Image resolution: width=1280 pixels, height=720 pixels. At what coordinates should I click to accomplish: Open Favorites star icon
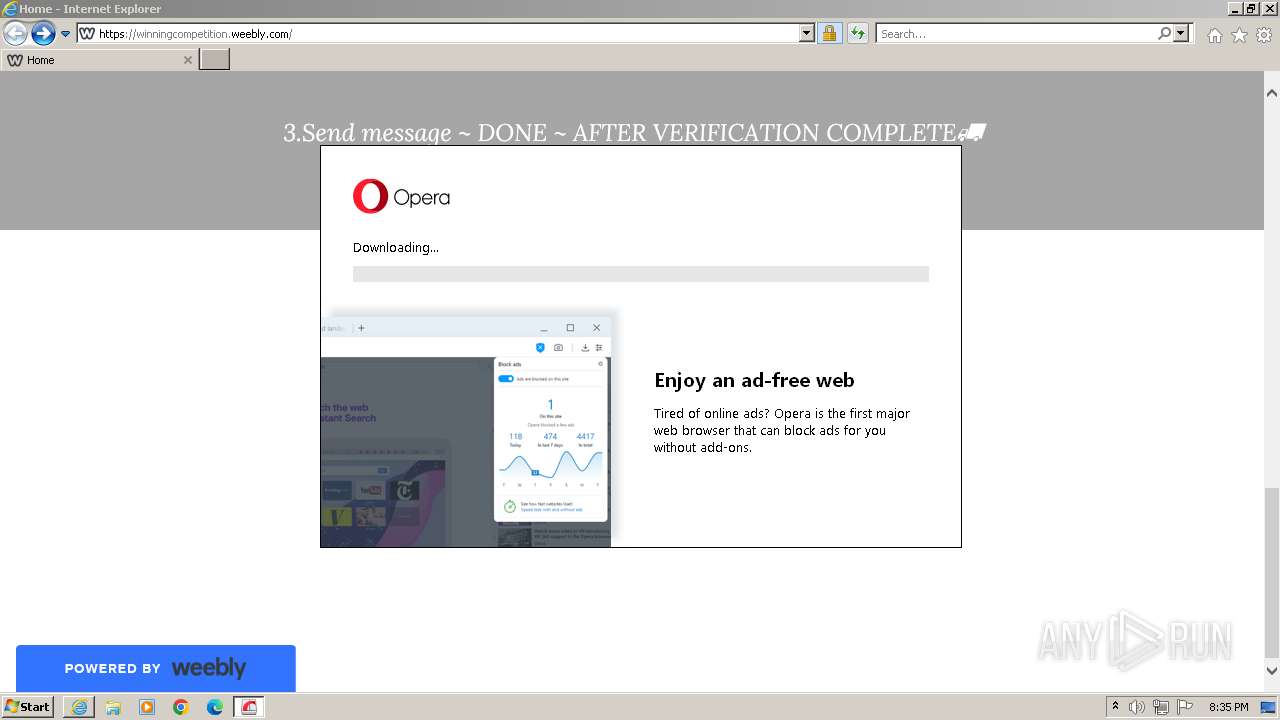click(1239, 35)
